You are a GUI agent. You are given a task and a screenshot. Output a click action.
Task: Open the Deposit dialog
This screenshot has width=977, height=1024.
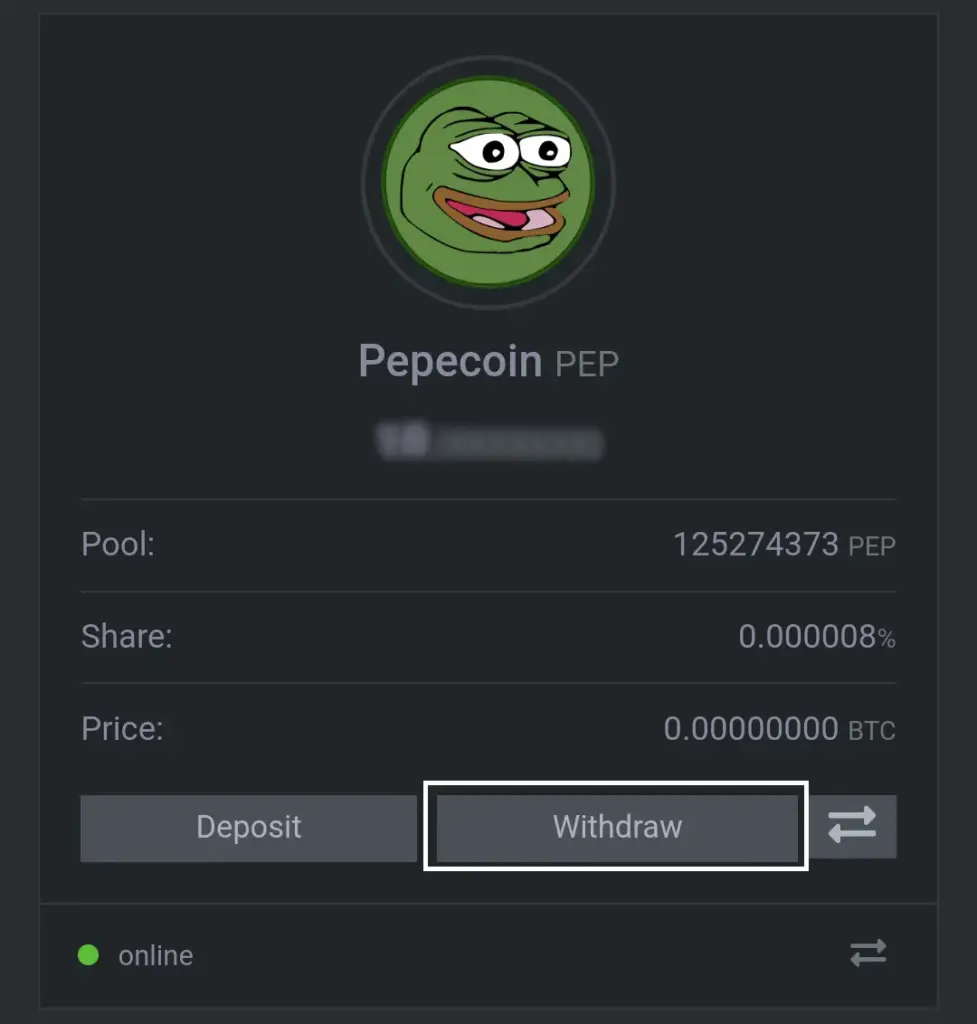pyautogui.click(x=248, y=828)
